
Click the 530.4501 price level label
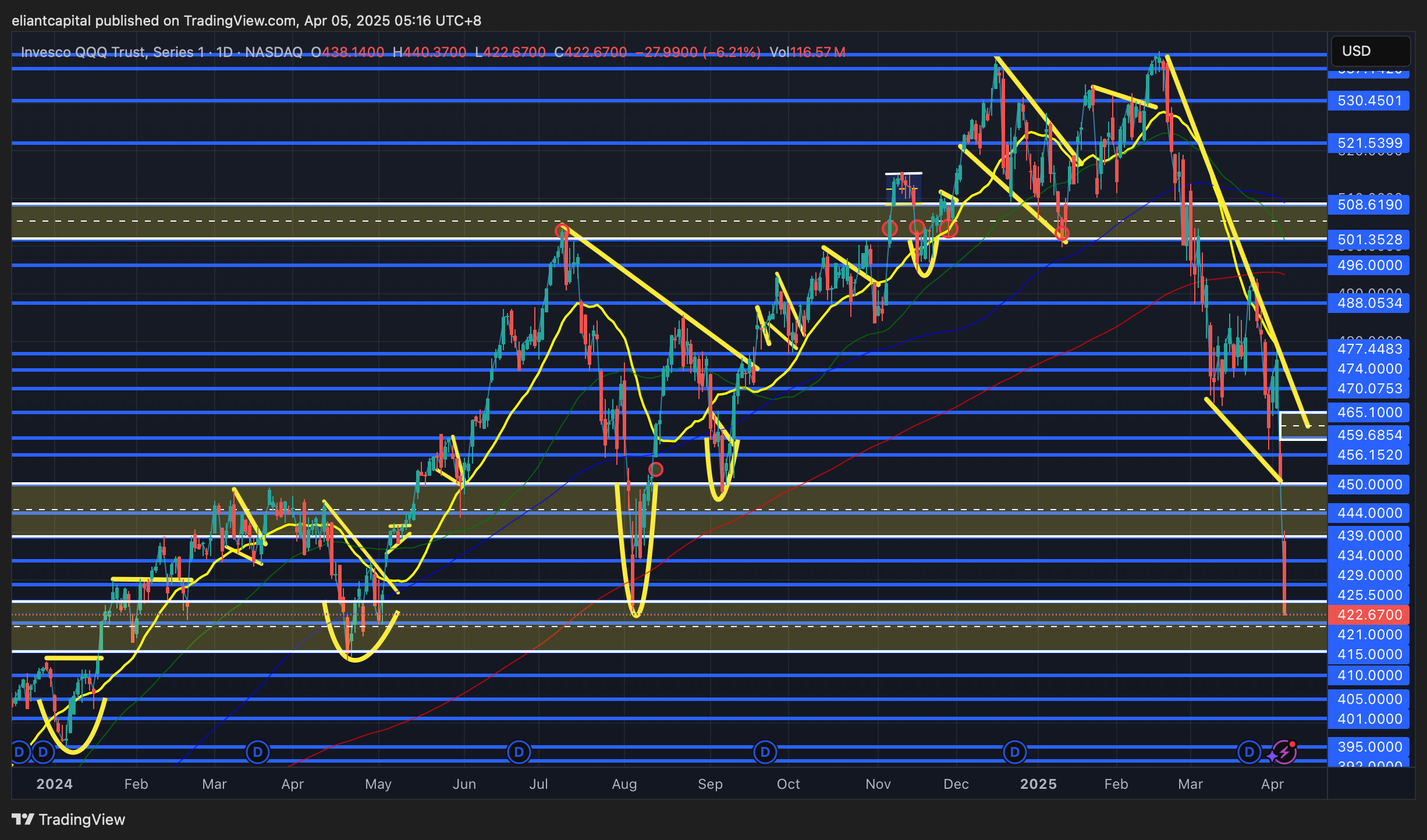pos(1369,101)
